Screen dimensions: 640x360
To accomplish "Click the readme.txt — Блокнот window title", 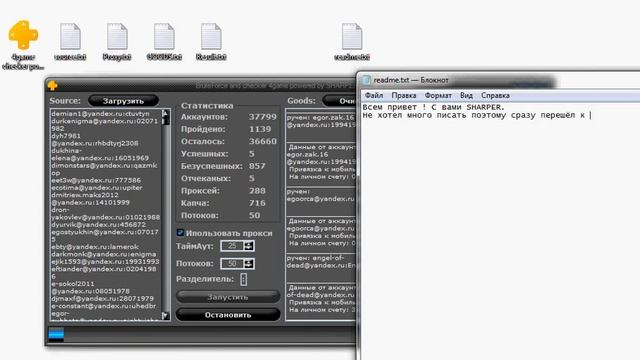I will (411, 80).
